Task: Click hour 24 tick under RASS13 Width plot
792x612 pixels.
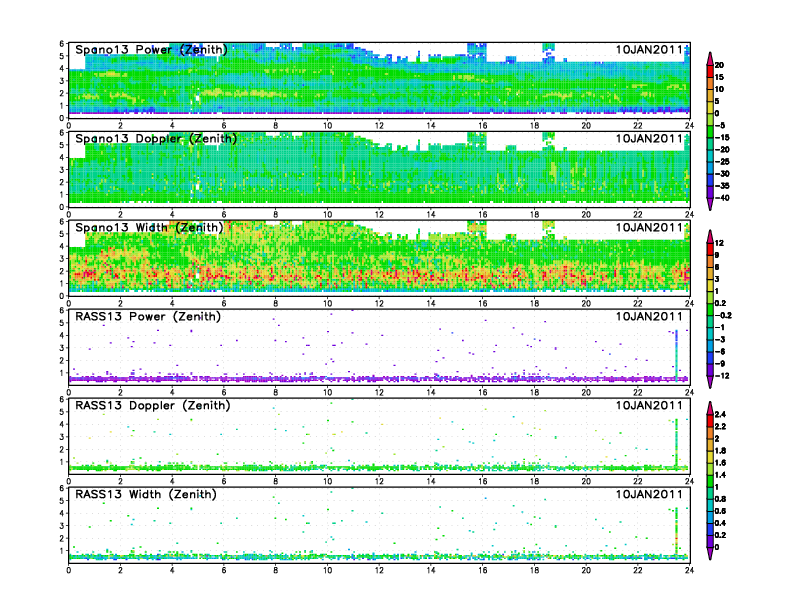Action: (689, 570)
